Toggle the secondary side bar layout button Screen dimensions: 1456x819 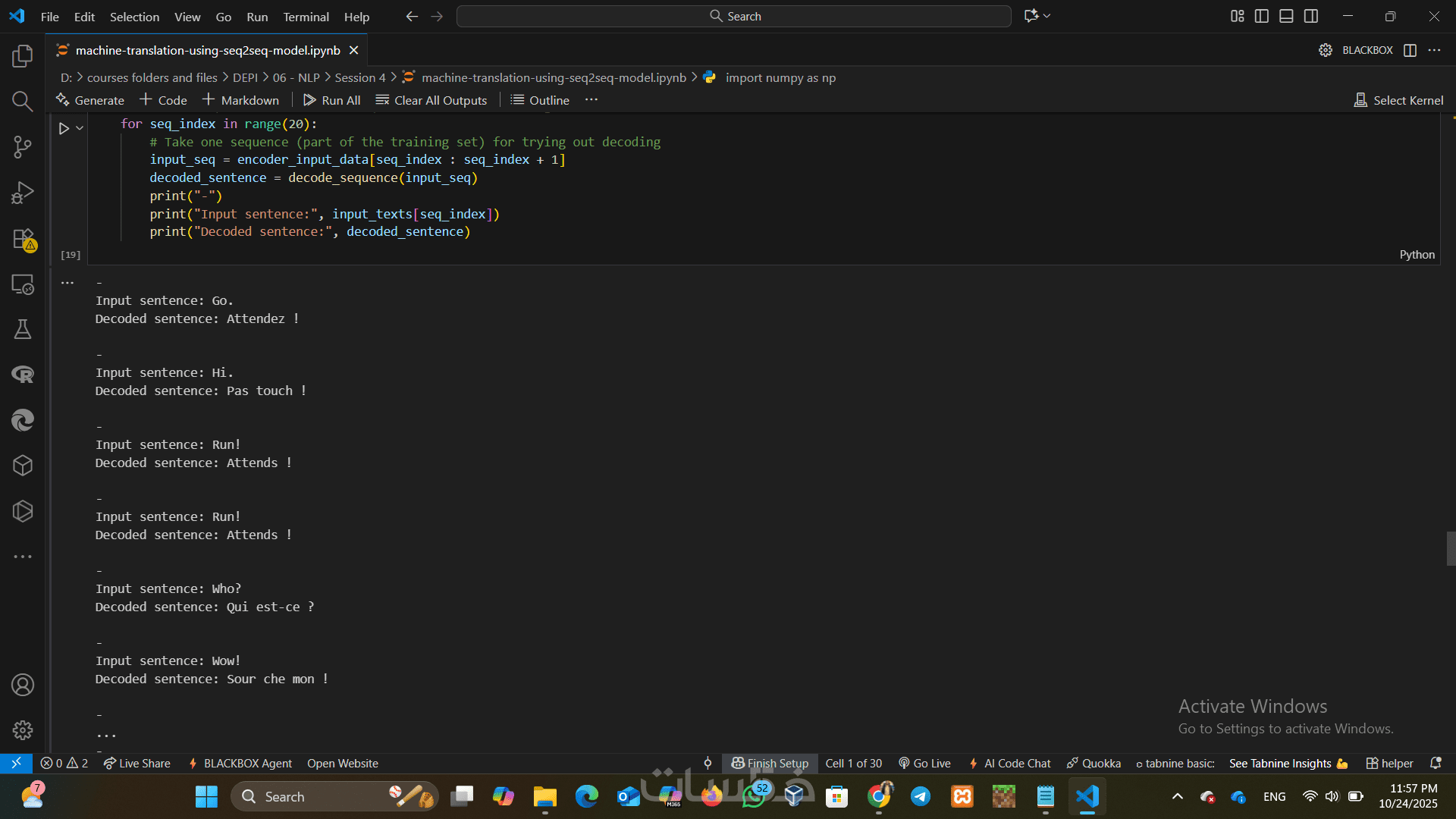[1311, 16]
